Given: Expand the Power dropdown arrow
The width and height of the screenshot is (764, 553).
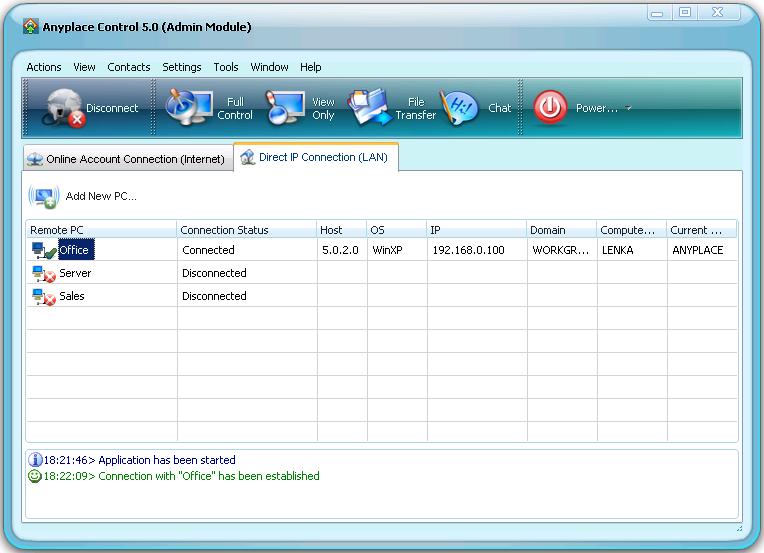Looking at the screenshot, I should point(629,108).
